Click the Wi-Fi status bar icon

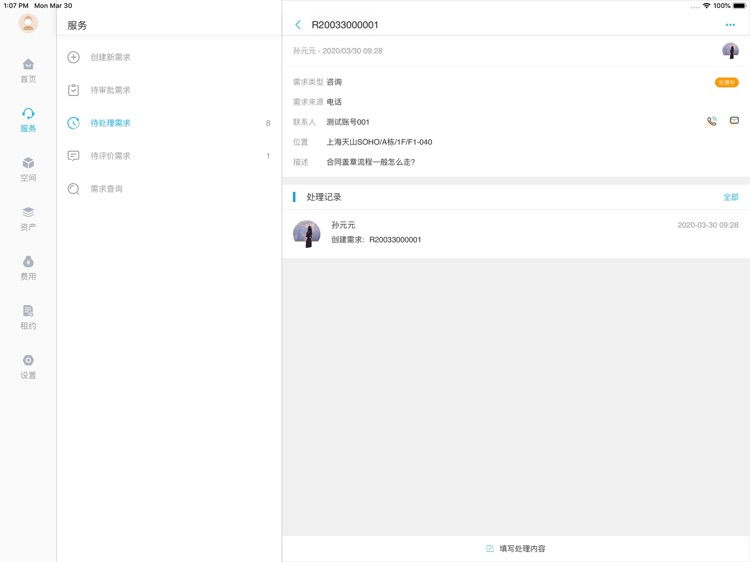click(x=706, y=6)
